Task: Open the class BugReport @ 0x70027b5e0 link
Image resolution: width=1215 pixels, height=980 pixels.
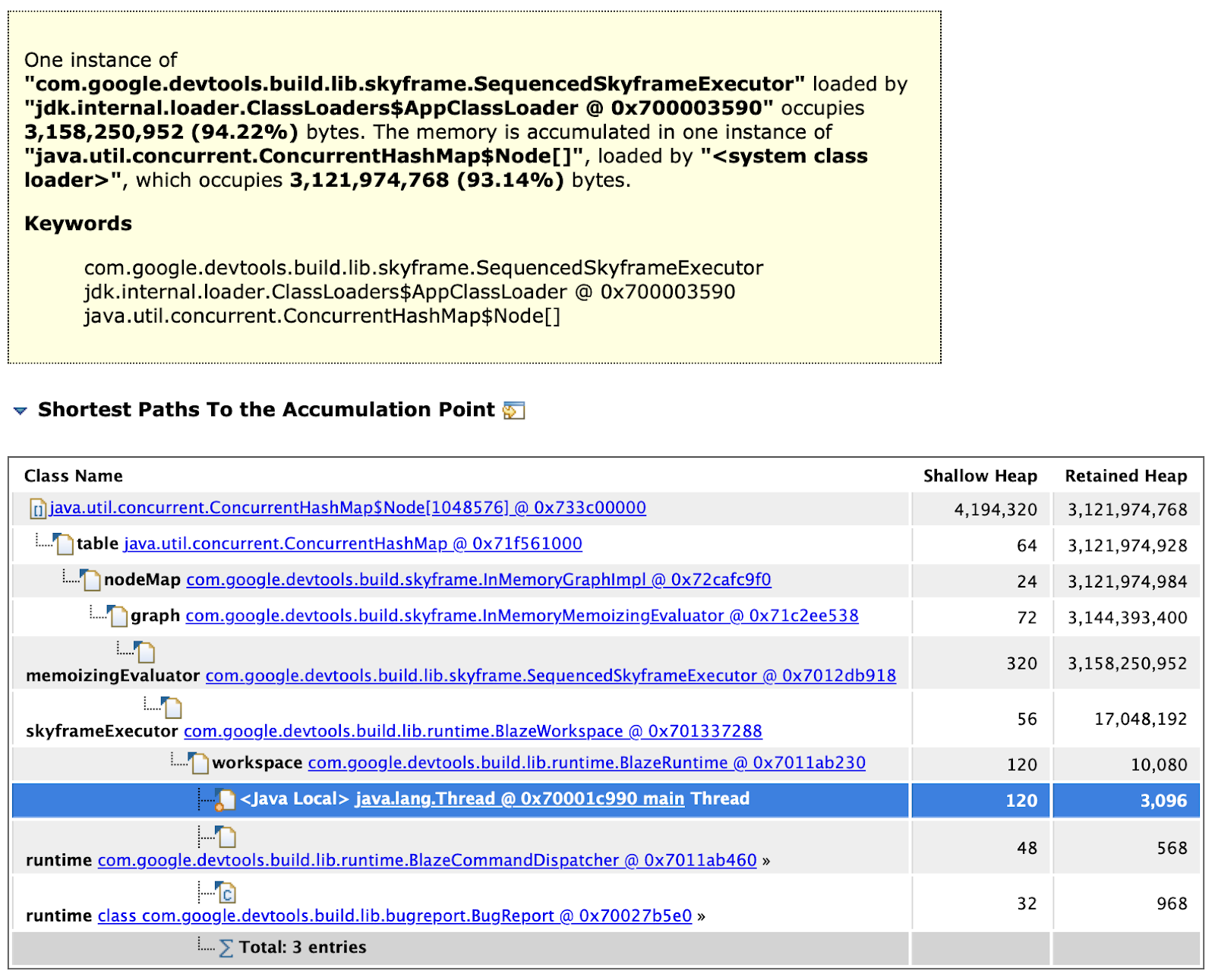Action: pyautogui.click(x=395, y=915)
